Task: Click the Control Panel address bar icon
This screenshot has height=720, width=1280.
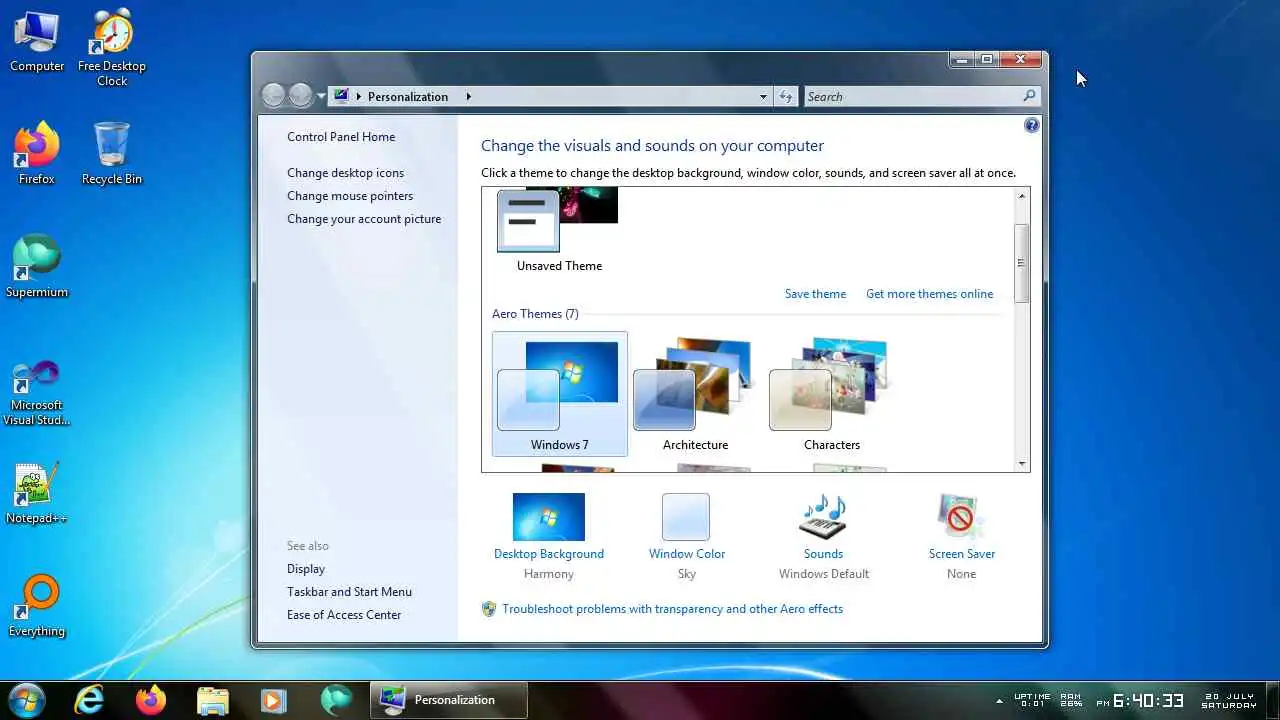Action: [342, 96]
